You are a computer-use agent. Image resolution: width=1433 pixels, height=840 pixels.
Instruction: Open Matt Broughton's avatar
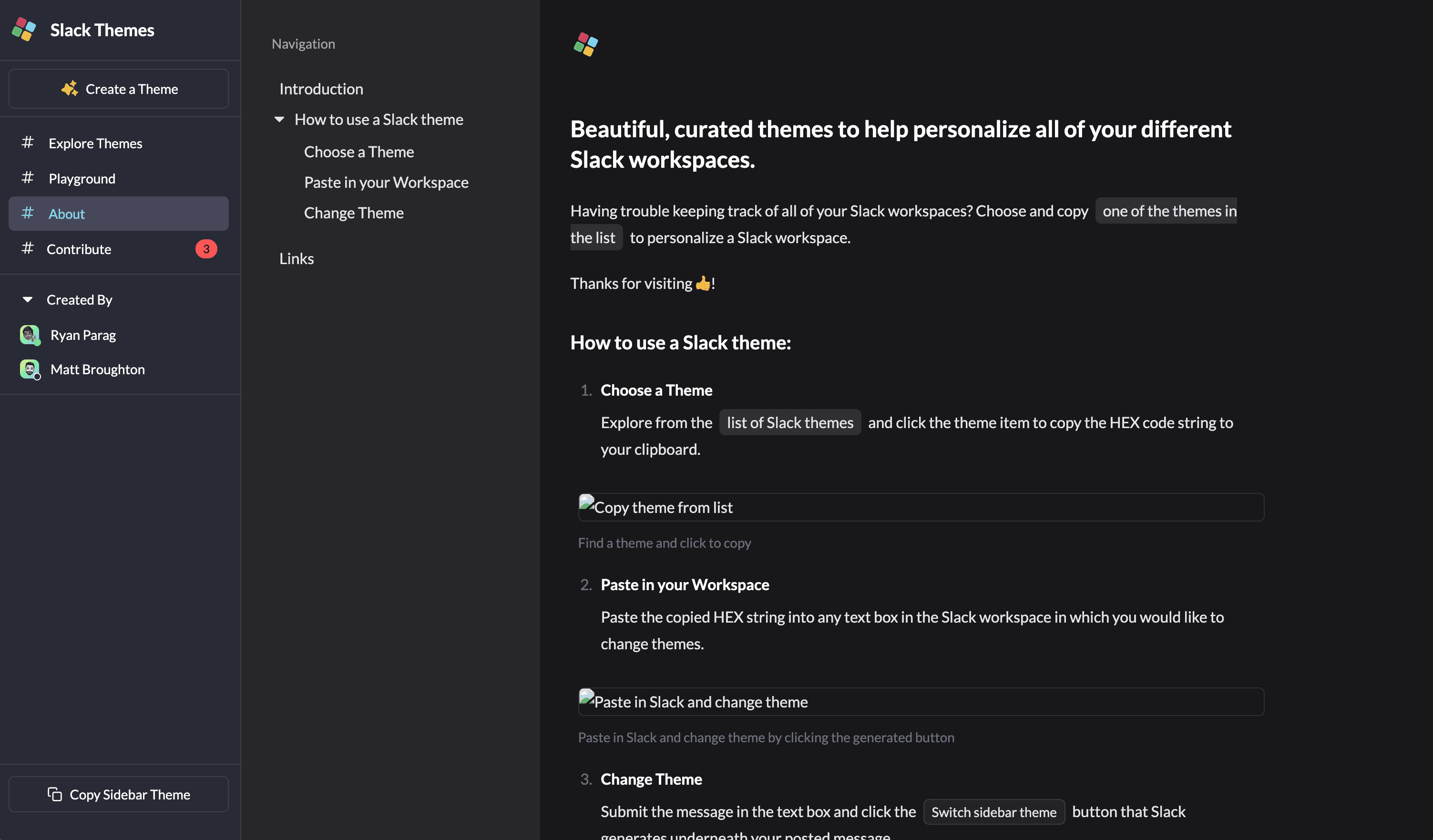pyautogui.click(x=30, y=369)
